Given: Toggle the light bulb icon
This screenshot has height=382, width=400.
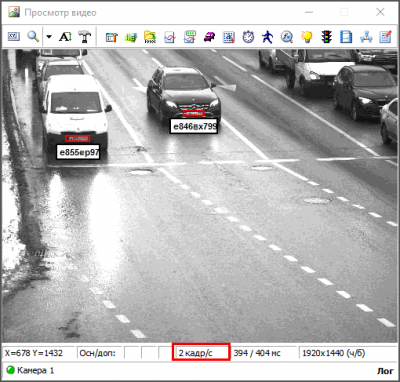Looking at the screenshot, I should 307,37.
